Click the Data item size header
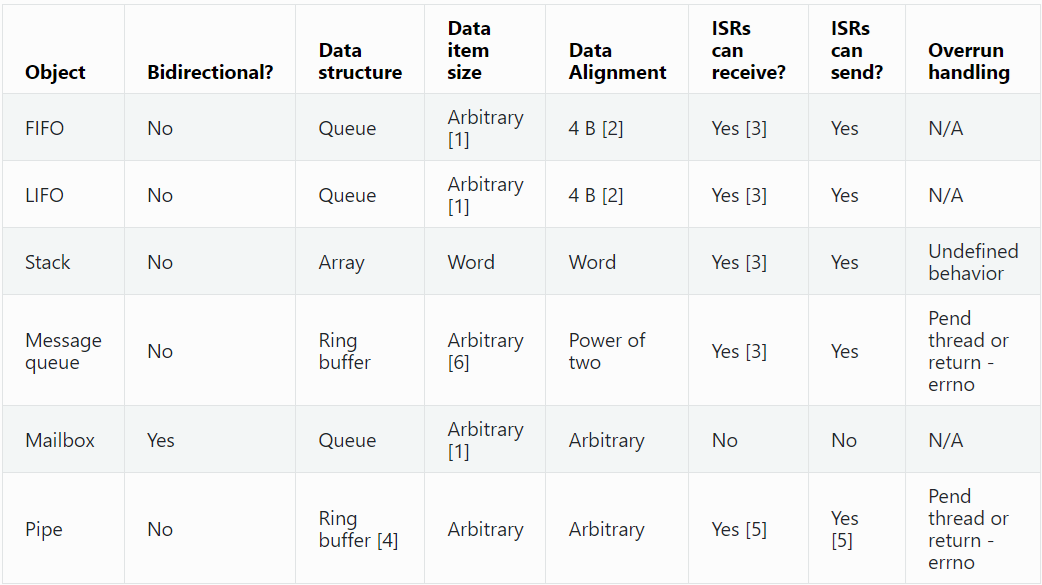The height and width of the screenshot is (585, 1042). [x=469, y=50]
